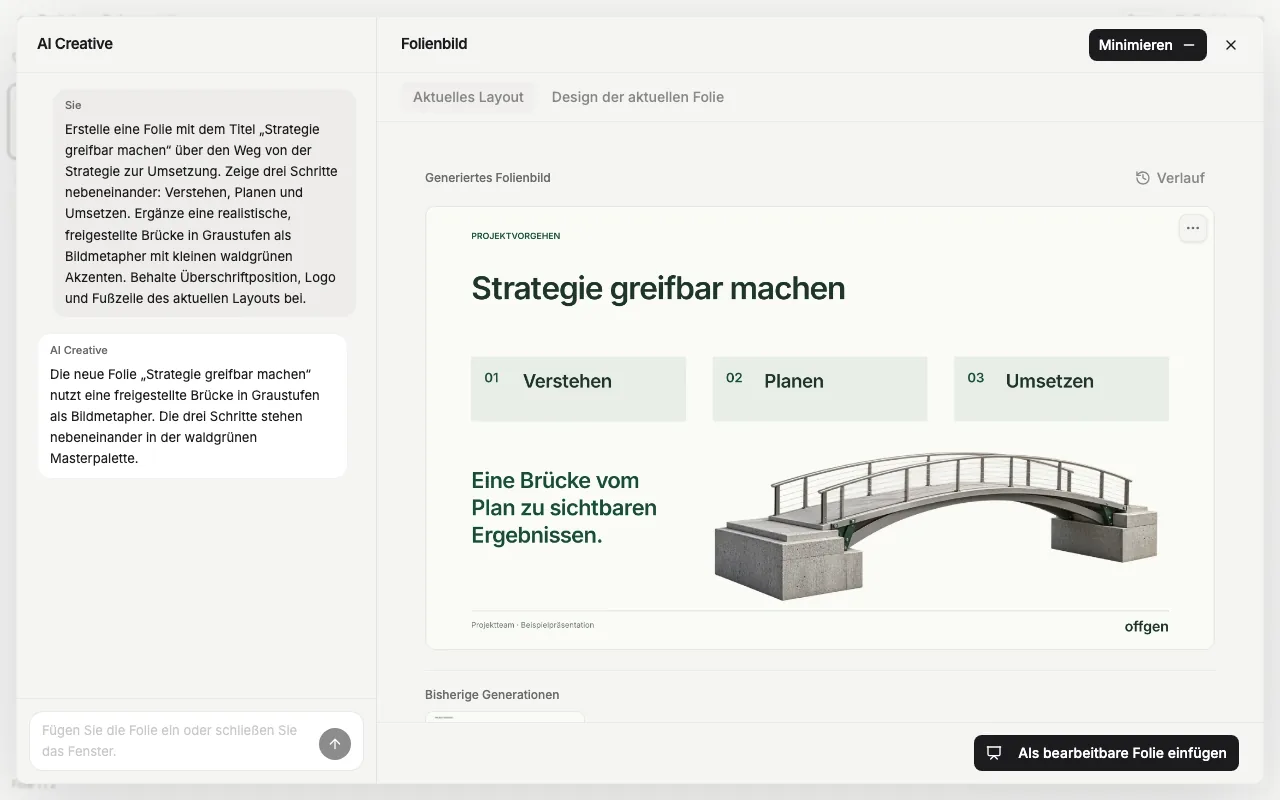Click the 01 Verstehen step box
The image size is (1280, 800).
578,388
